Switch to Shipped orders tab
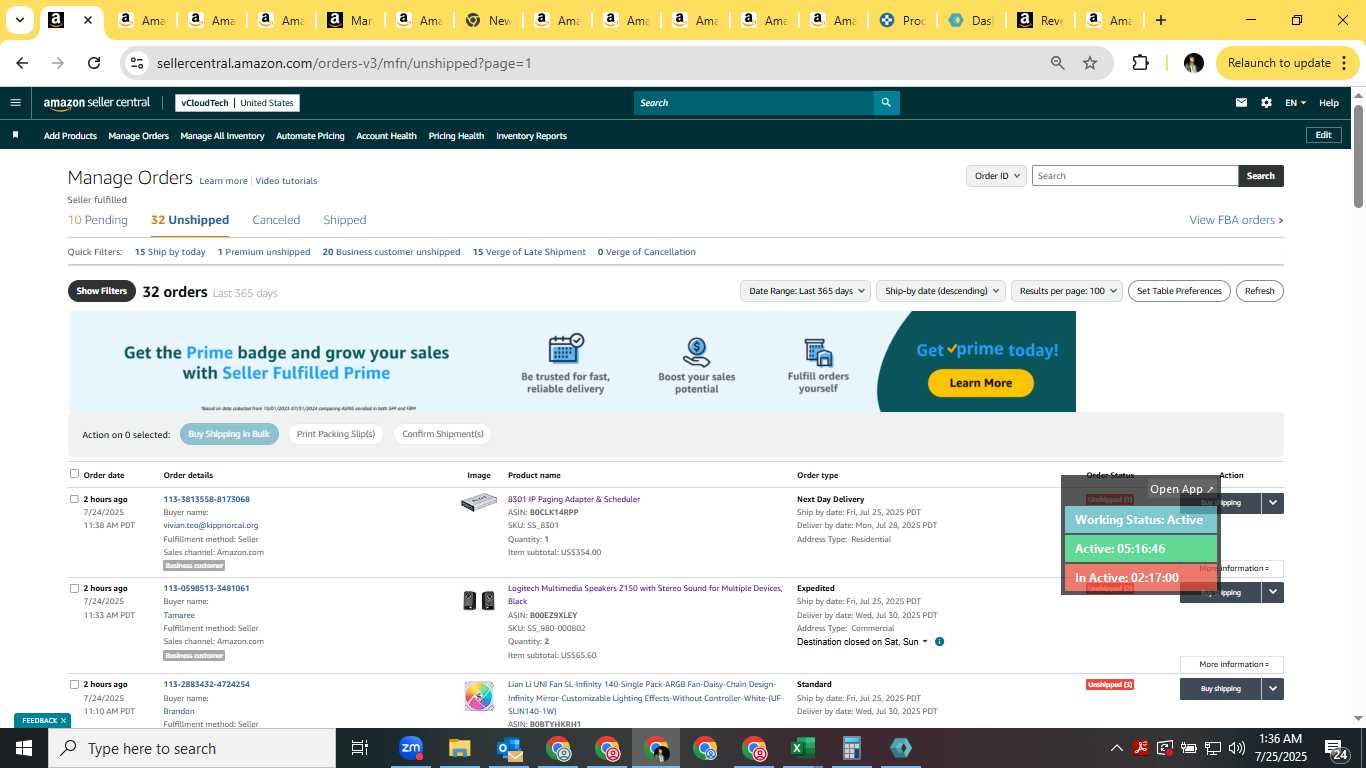 [345, 220]
